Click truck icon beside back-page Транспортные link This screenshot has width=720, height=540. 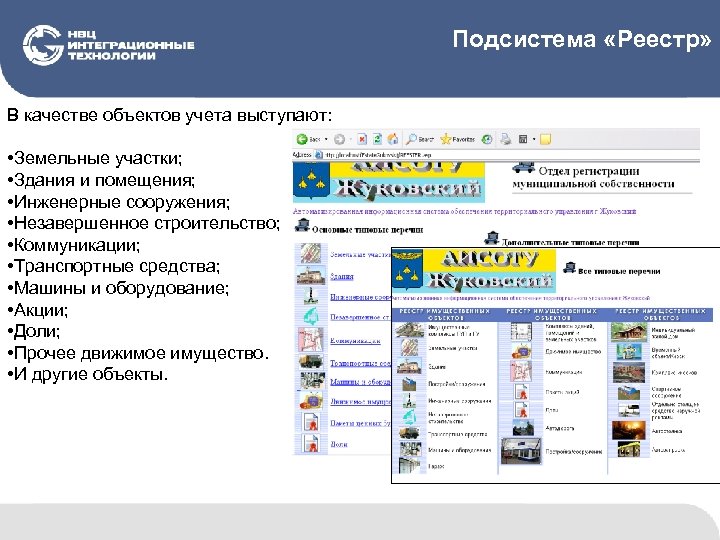[311, 362]
